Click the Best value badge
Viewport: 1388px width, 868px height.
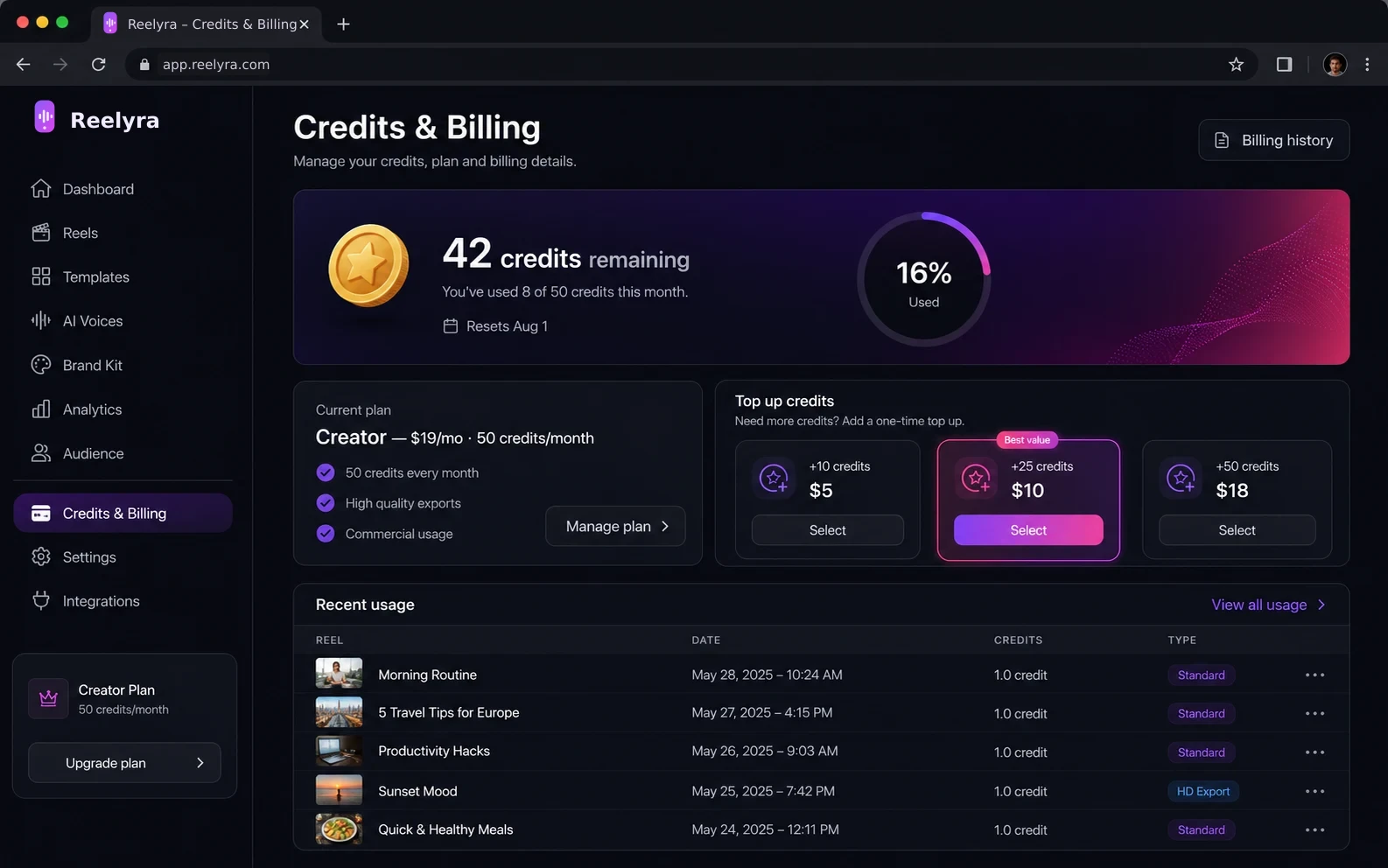[x=1027, y=440]
